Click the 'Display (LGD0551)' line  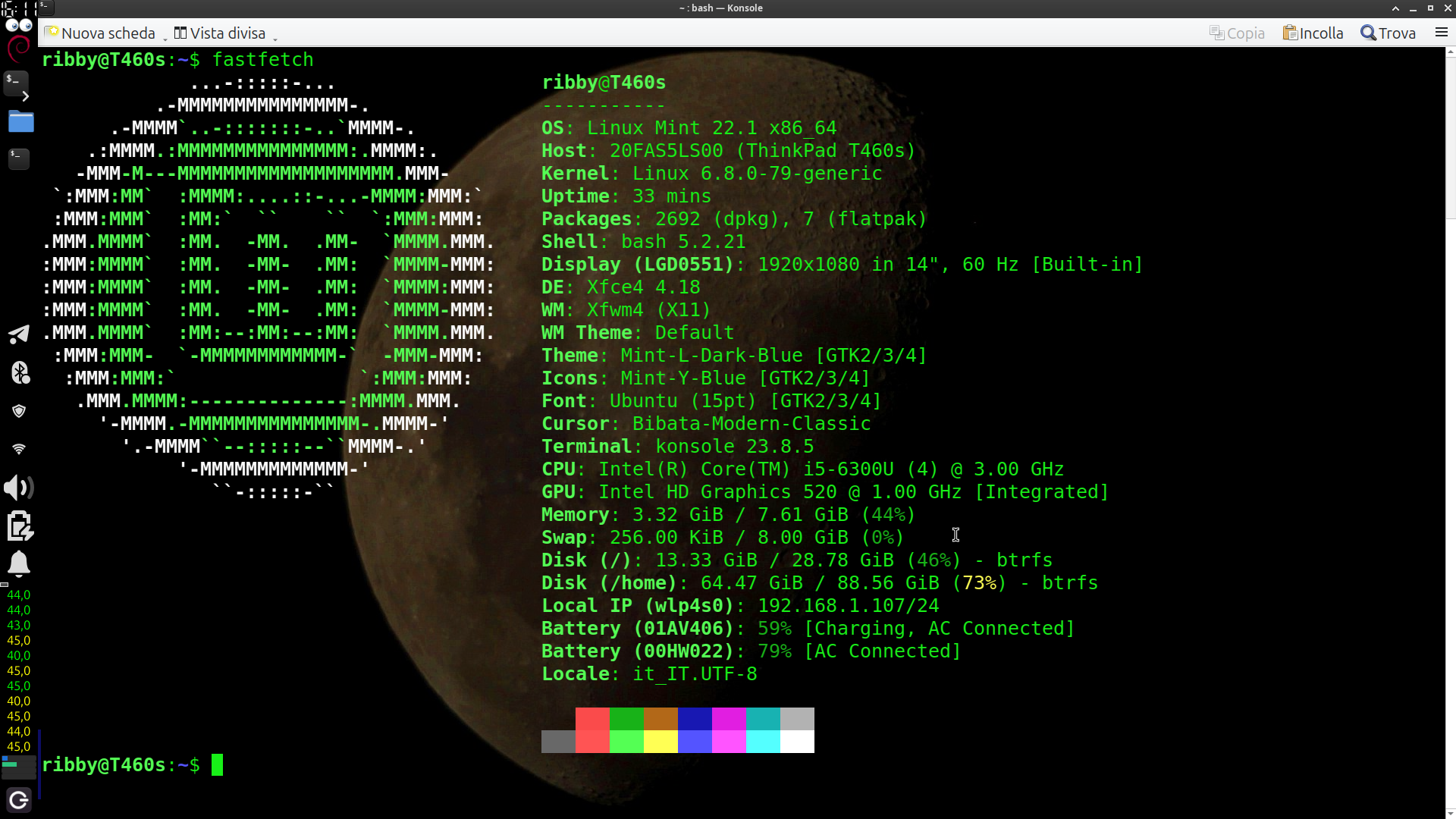pos(842,264)
